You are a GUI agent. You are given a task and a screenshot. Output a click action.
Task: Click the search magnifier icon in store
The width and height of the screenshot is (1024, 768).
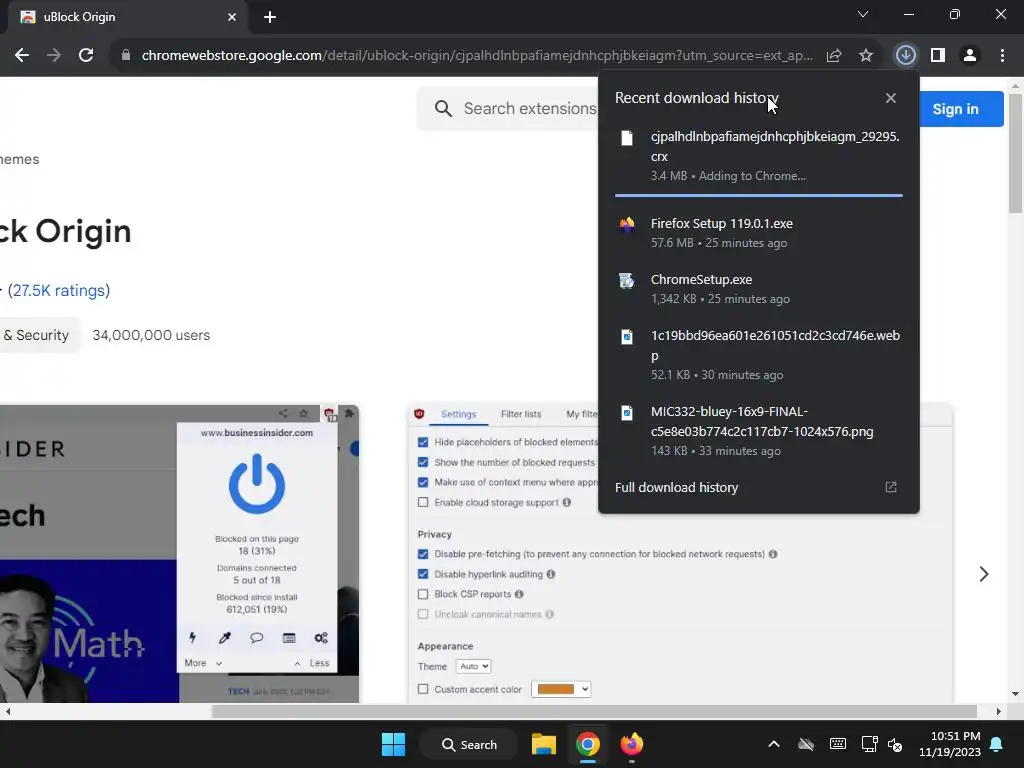443,108
